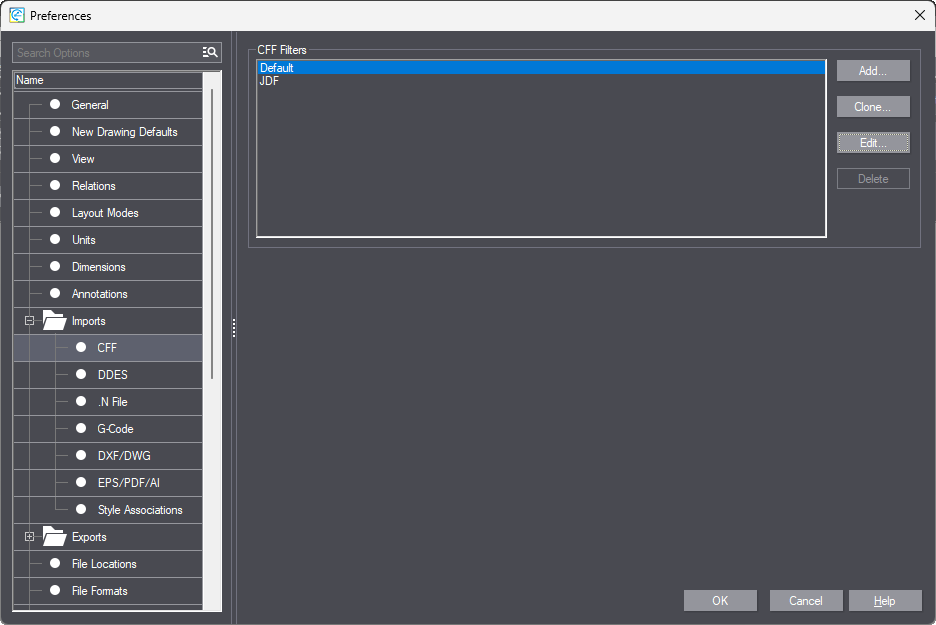
Task: Collapse the Imports tree node
Action: tap(29, 321)
